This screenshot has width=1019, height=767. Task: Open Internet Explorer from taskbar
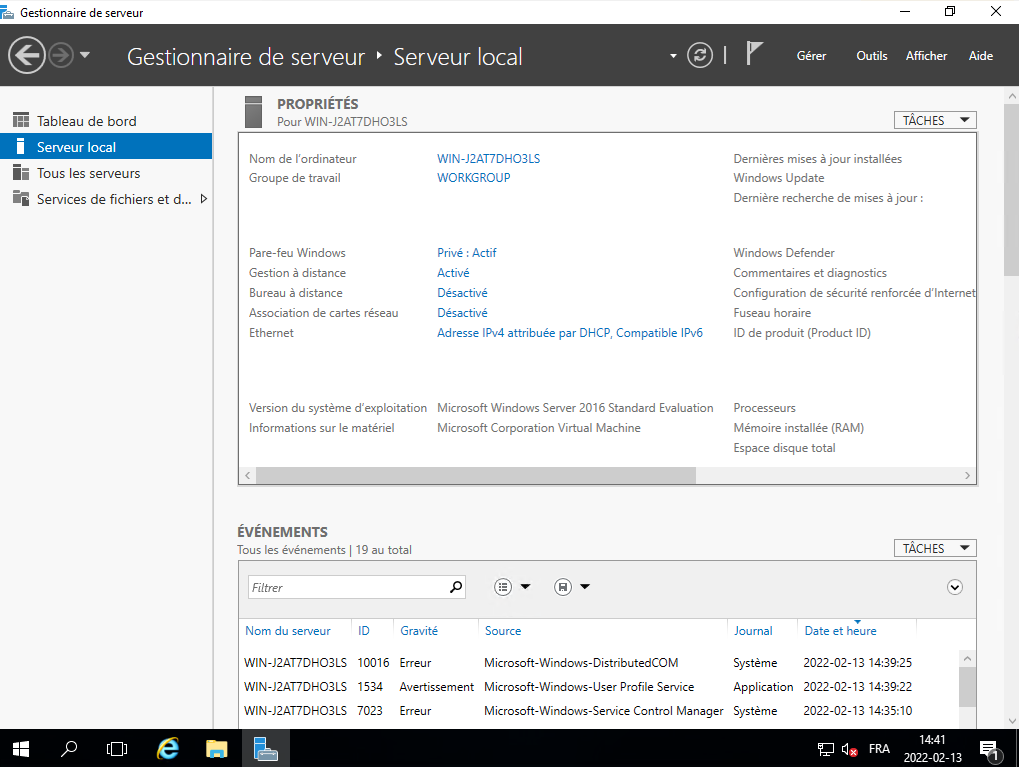tap(169, 748)
